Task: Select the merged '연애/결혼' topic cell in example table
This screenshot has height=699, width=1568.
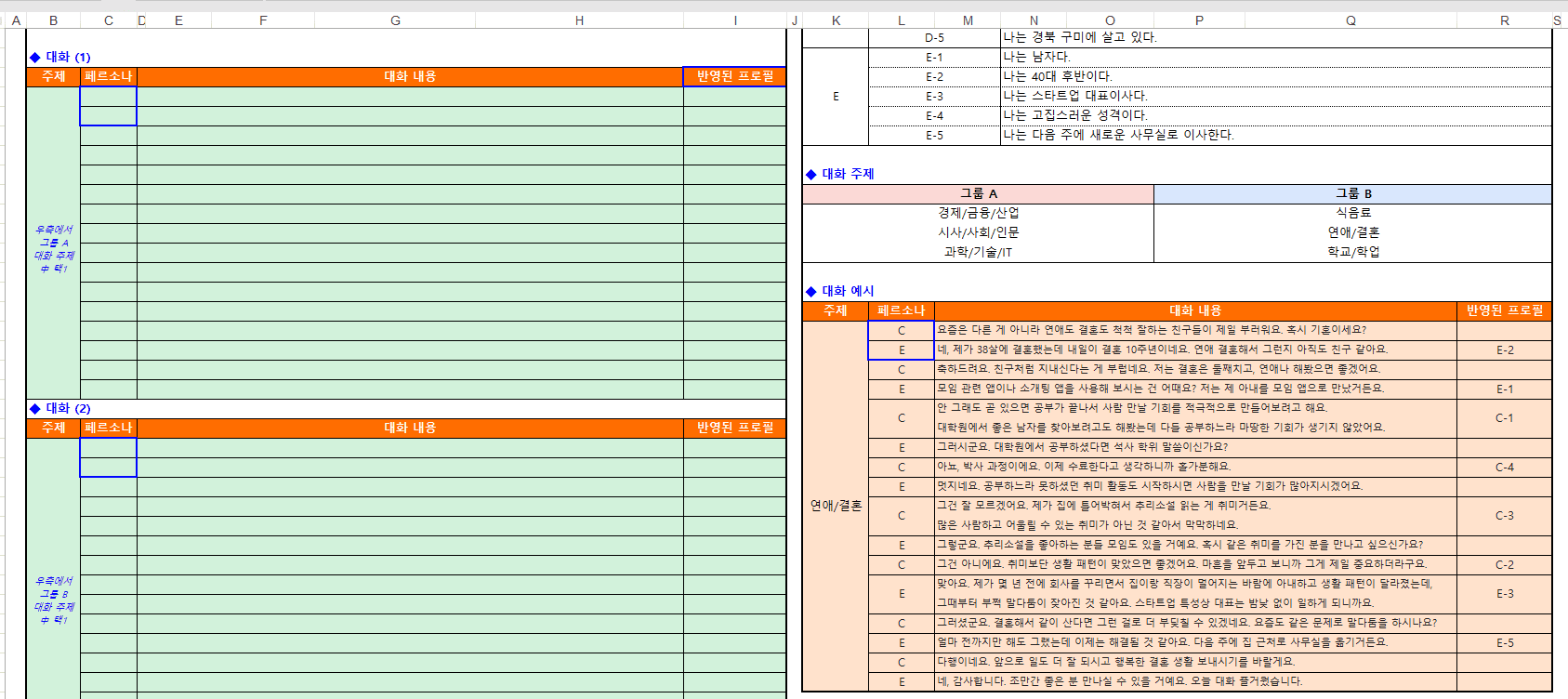Action: pyautogui.click(x=836, y=506)
